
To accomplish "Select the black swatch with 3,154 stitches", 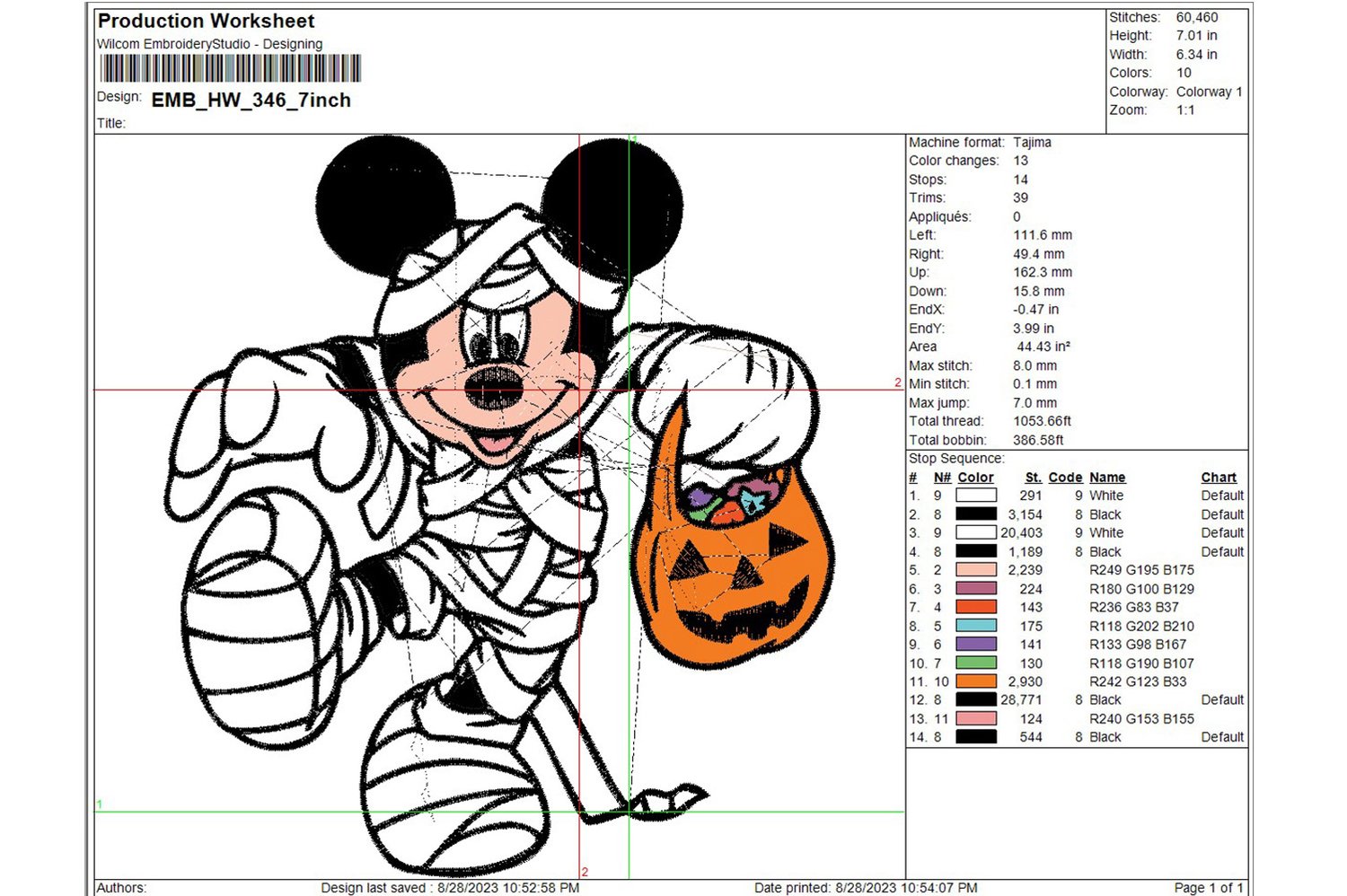I will tap(976, 514).
